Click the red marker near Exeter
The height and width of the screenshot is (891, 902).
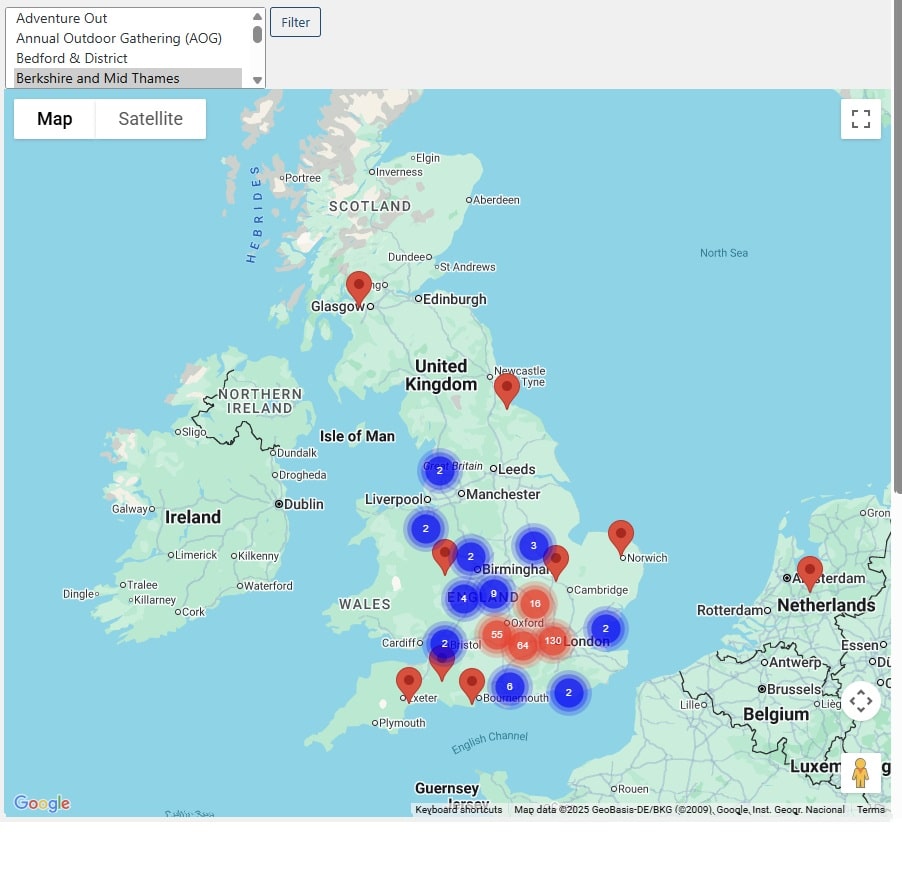[x=408, y=682]
